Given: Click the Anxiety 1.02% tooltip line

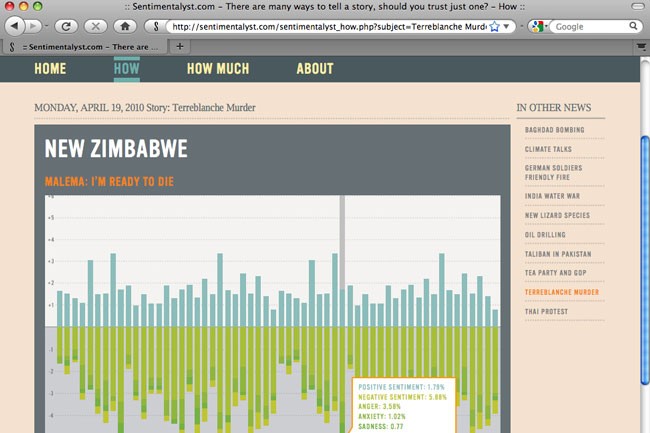Looking at the screenshot, I should point(382,416).
